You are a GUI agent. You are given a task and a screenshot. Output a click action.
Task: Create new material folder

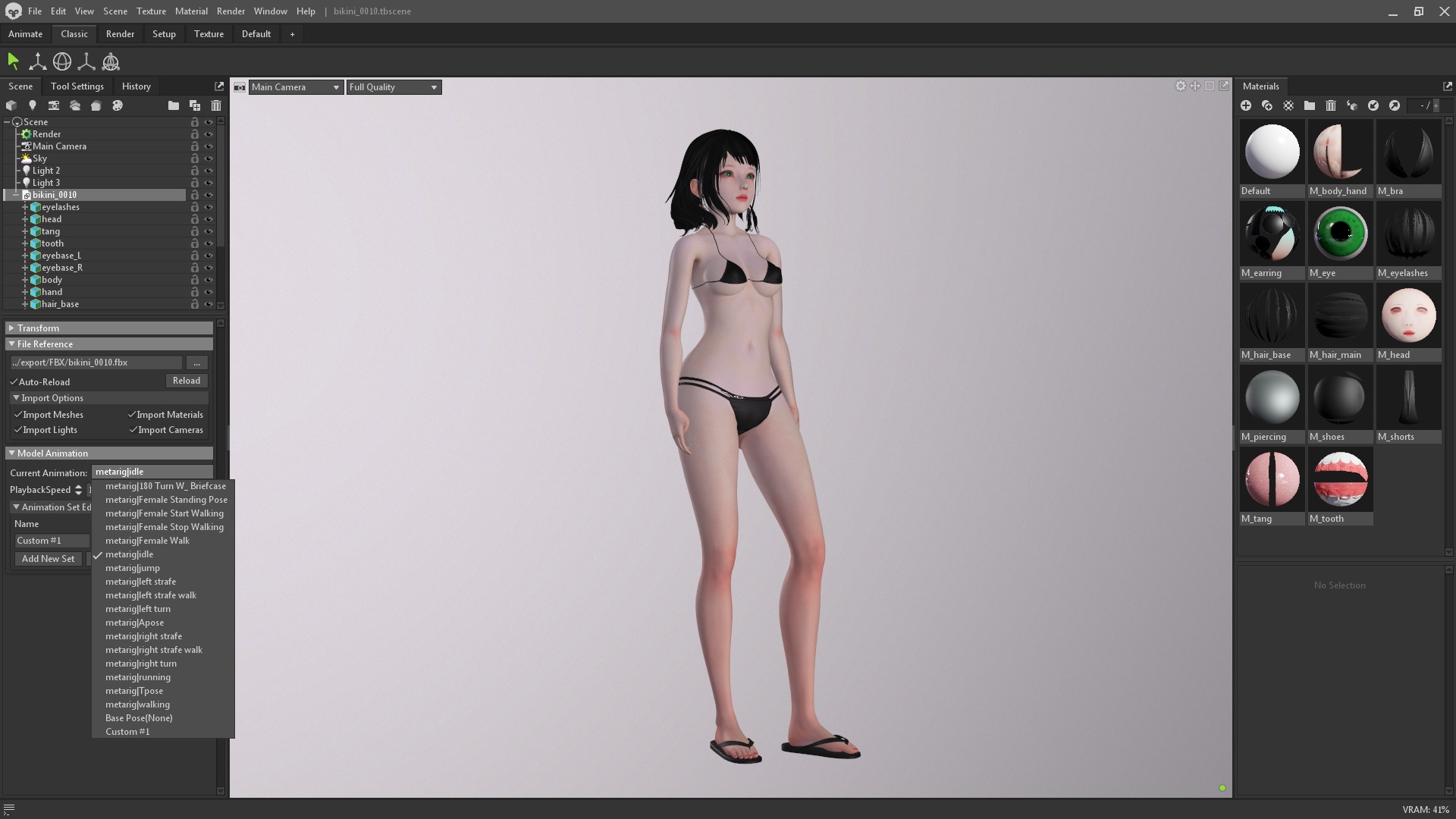pyautogui.click(x=1310, y=105)
